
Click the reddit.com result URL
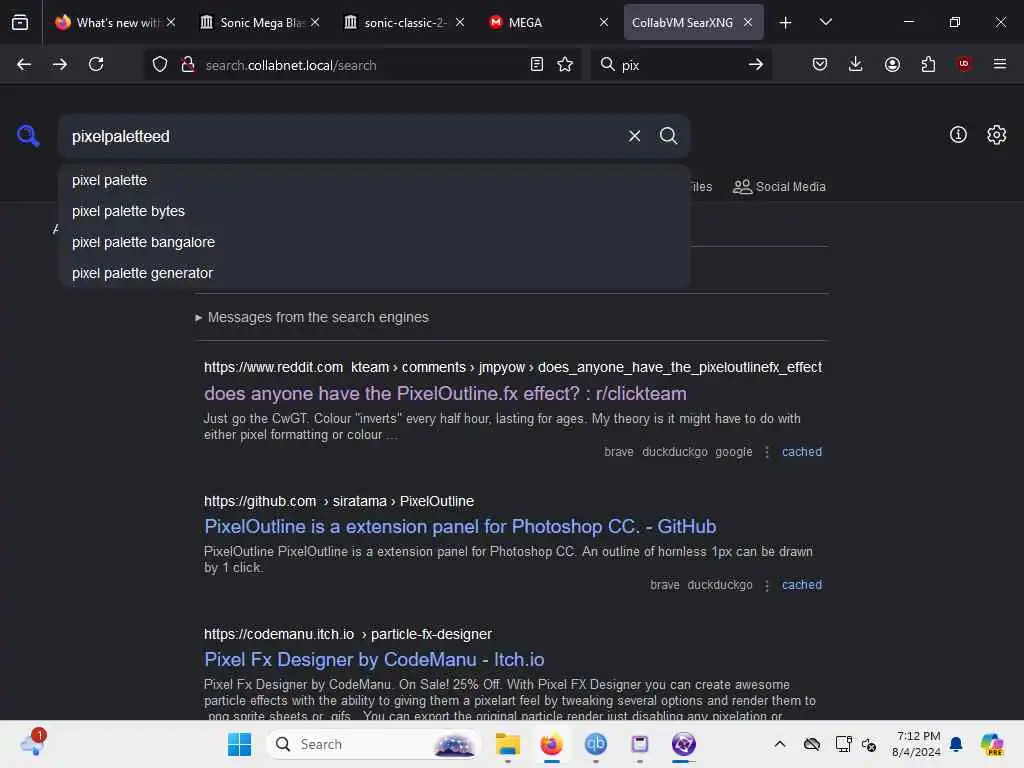click(513, 368)
